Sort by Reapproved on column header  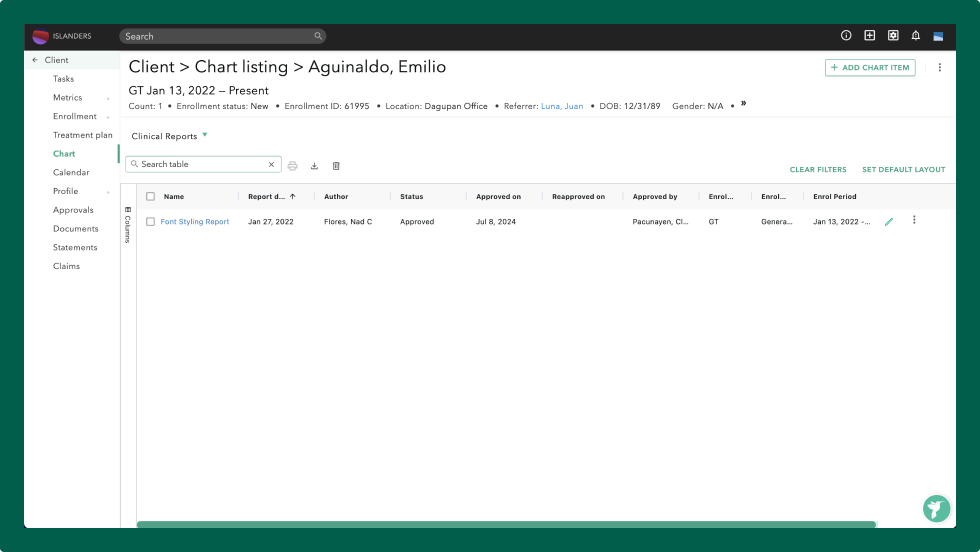(578, 196)
